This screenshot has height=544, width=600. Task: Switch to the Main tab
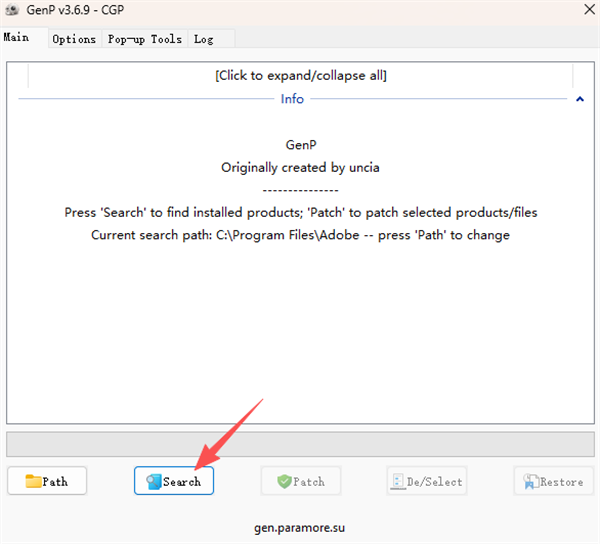pos(24,37)
